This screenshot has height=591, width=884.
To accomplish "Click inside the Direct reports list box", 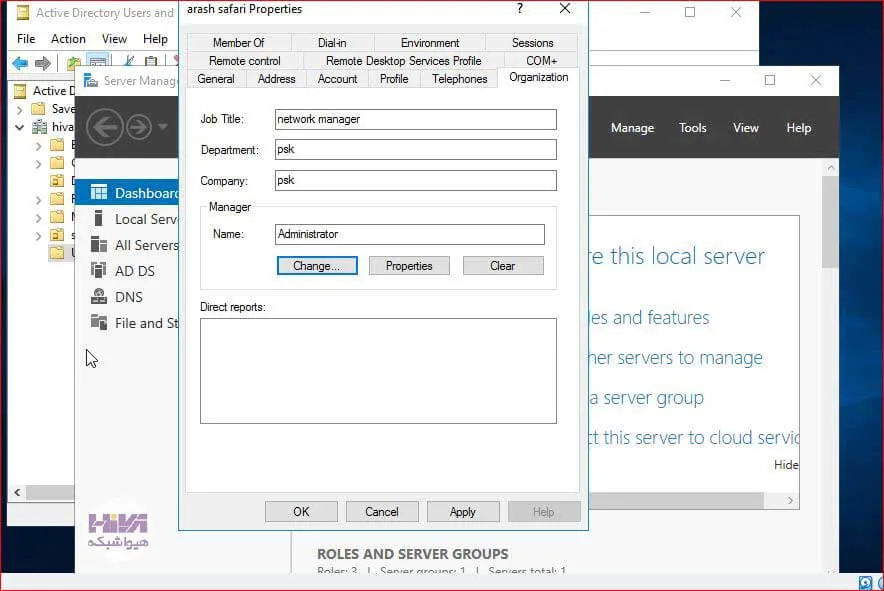I will [378, 371].
